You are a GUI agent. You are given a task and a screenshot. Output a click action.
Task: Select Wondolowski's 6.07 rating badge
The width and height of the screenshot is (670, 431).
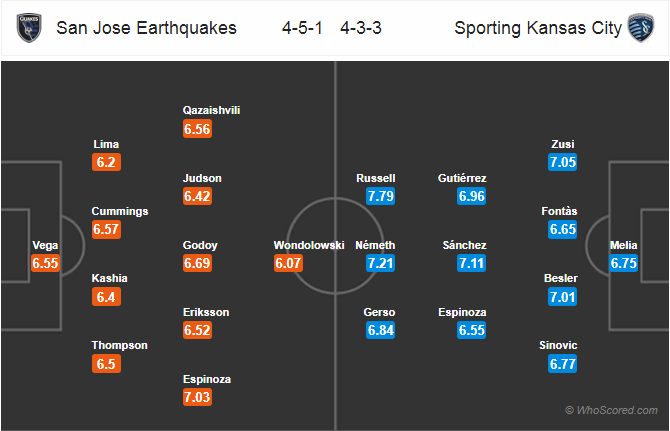[x=288, y=263]
